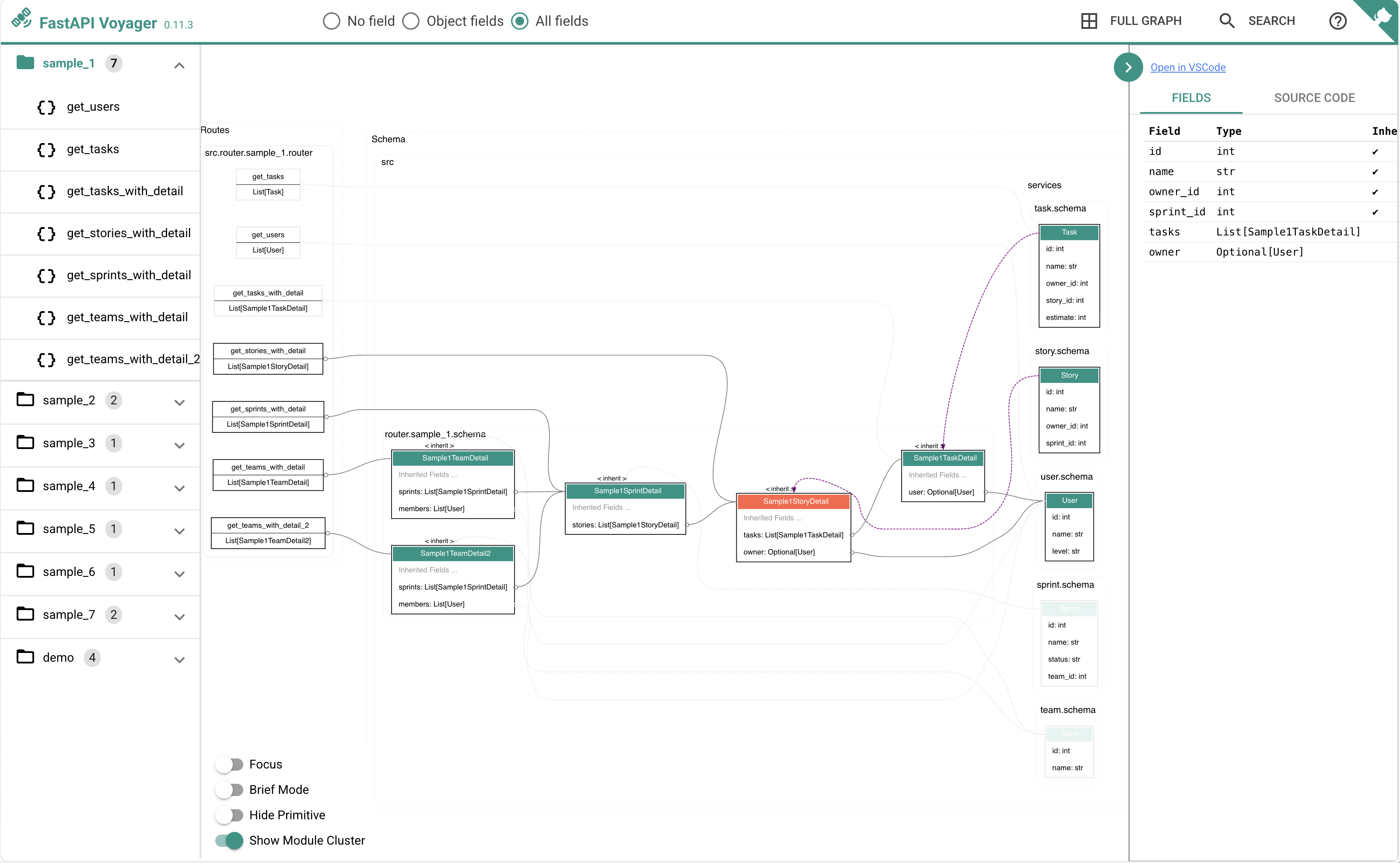Switch to the SOURCE CODE tab
Image resolution: width=1400 pixels, height=863 pixels.
[x=1314, y=98]
